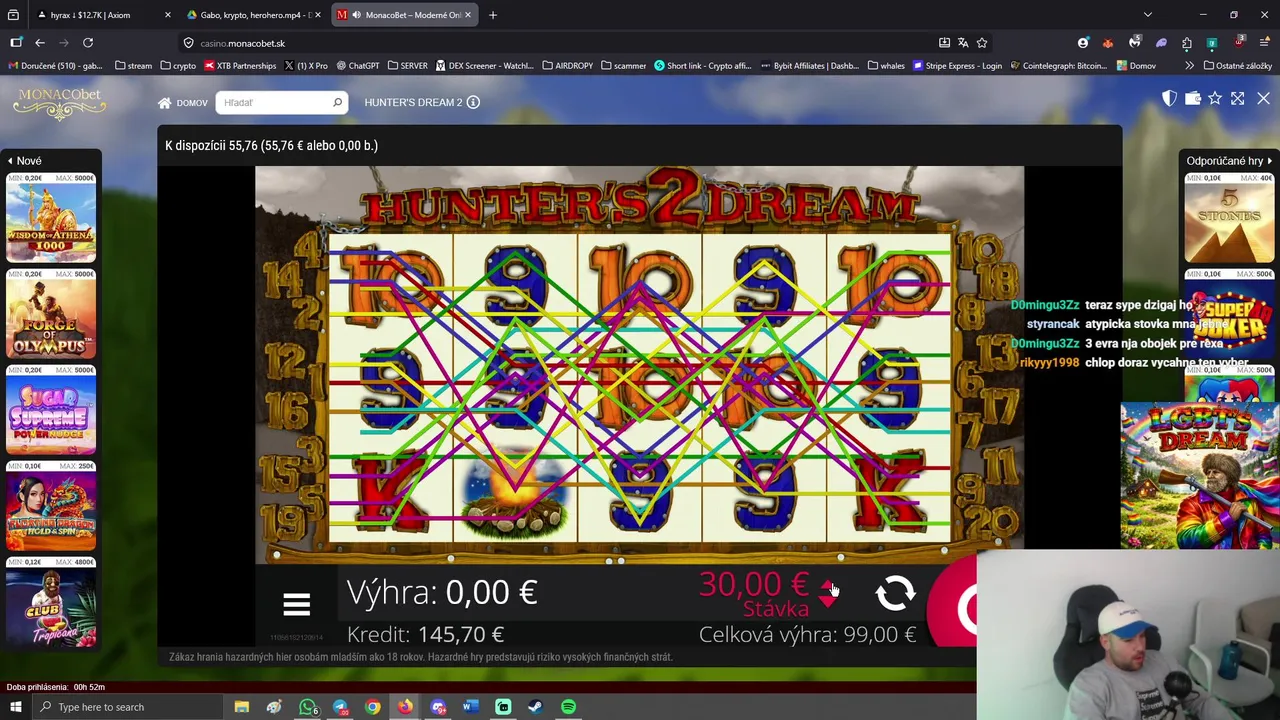The width and height of the screenshot is (1280, 720).
Task: Open the browser account profile icon
Action: click(1083, 43)
